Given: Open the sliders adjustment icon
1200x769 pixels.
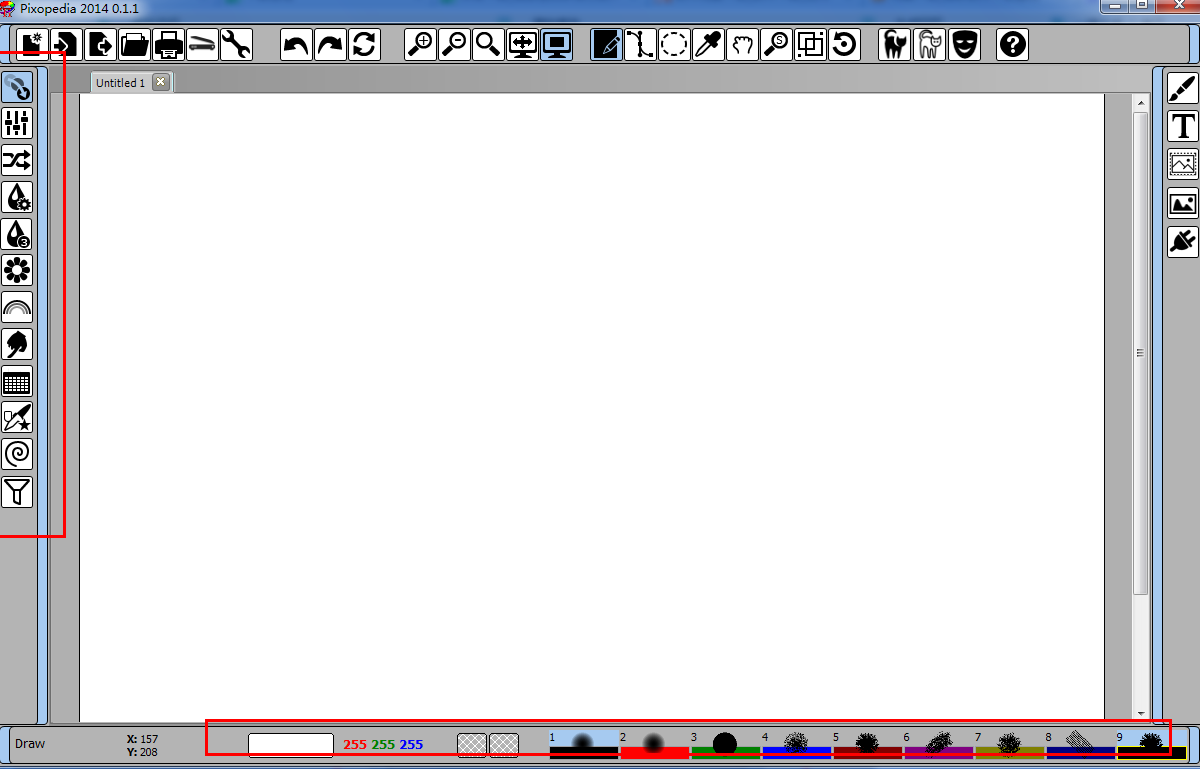Looking at the screenshot, I should (x=17, y=123).
